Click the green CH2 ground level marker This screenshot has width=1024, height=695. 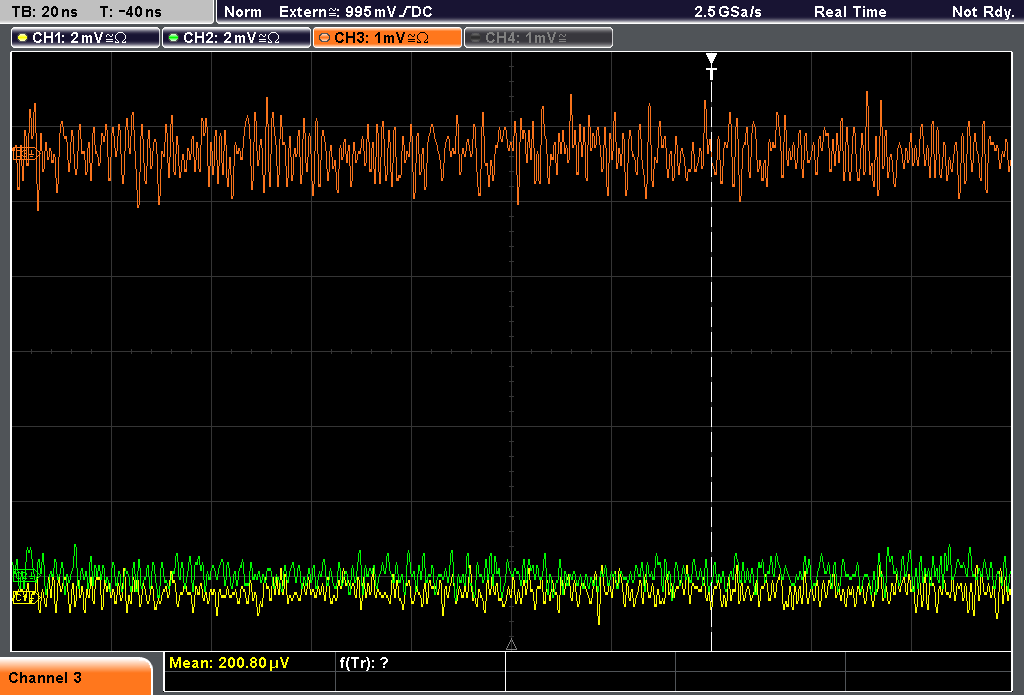point(25,575)
